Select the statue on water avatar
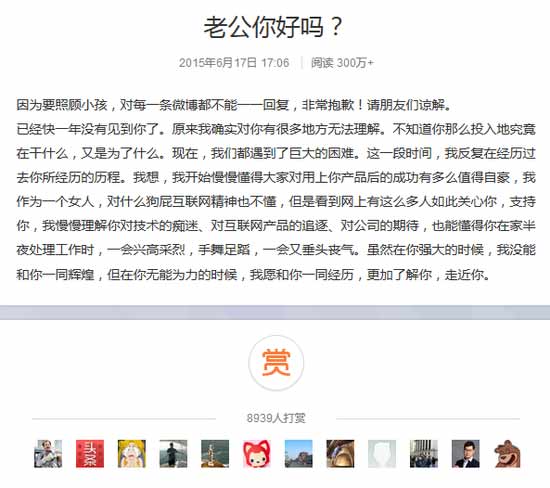 [x=215, y=454]
